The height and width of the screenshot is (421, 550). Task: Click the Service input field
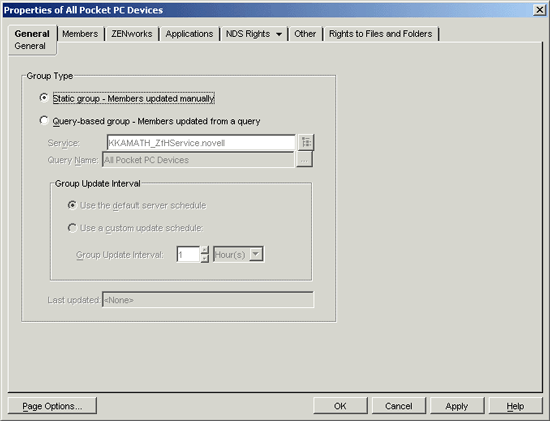tap(201, 143)
